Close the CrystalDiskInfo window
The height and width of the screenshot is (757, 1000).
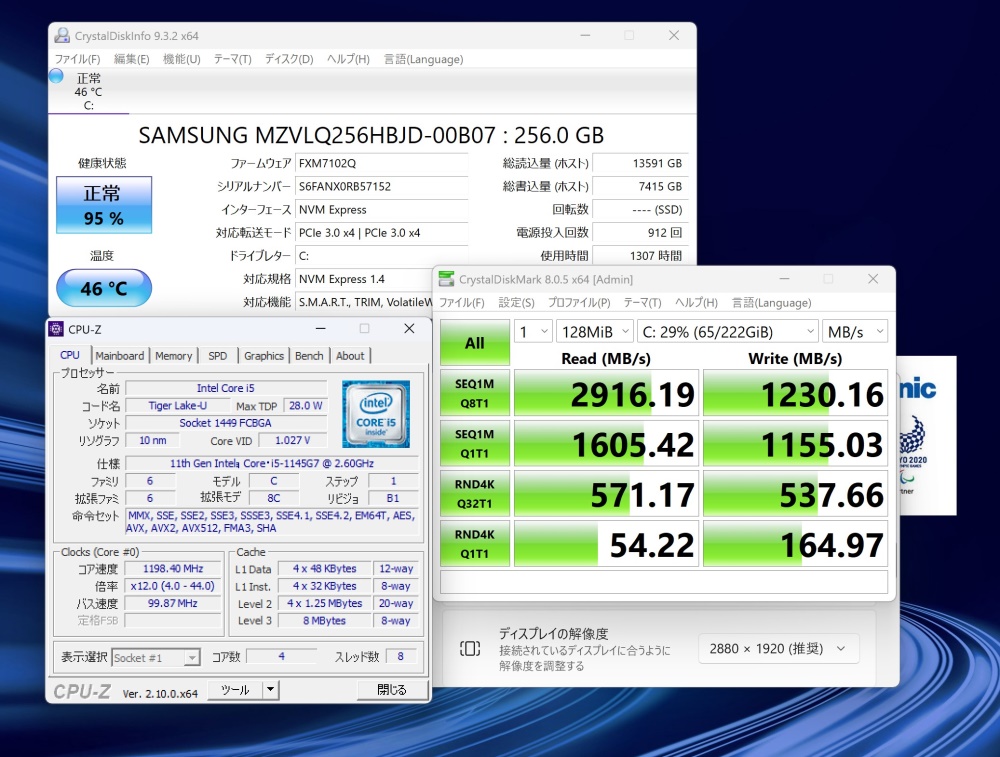[673, 35]
